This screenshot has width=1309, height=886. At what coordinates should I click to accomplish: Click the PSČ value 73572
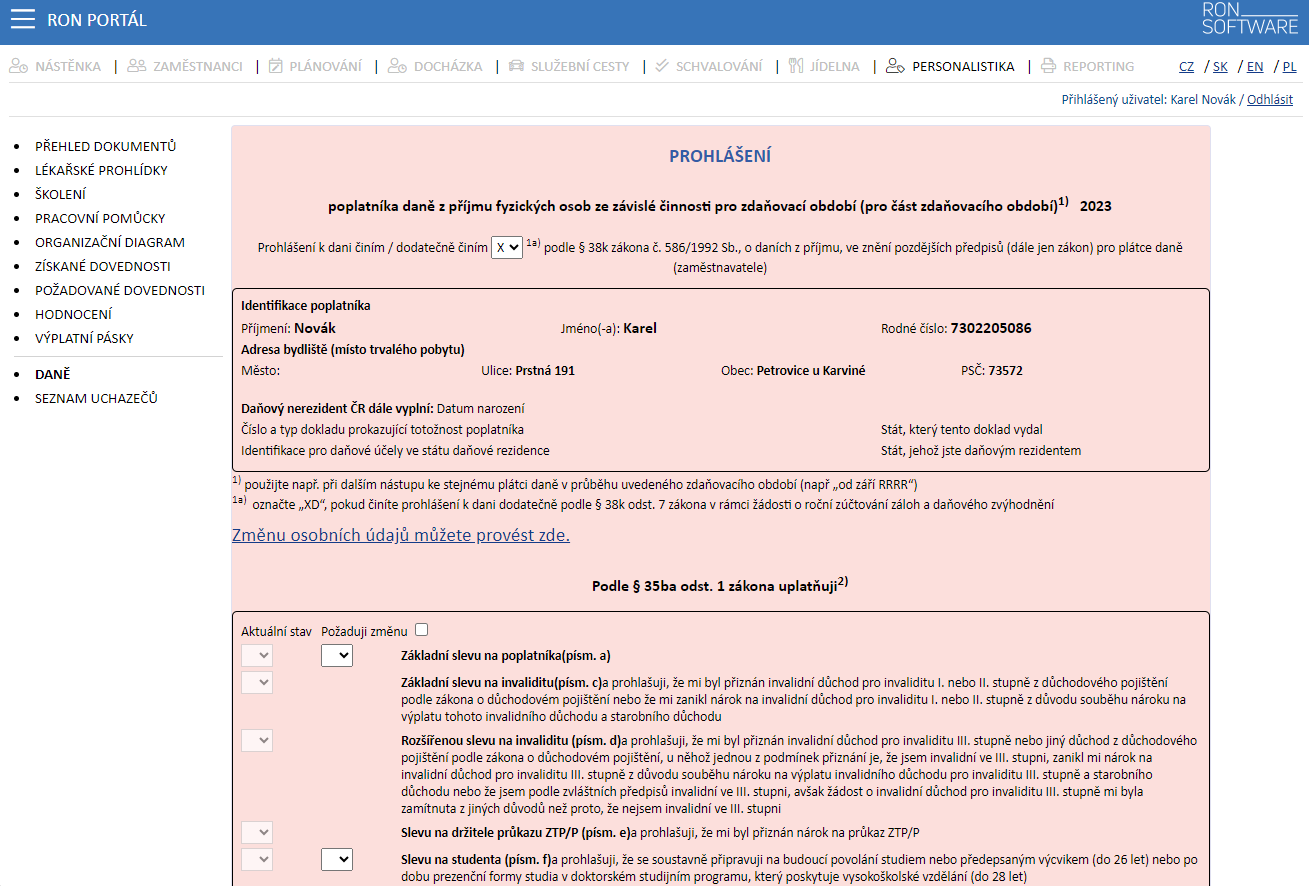1005,370
